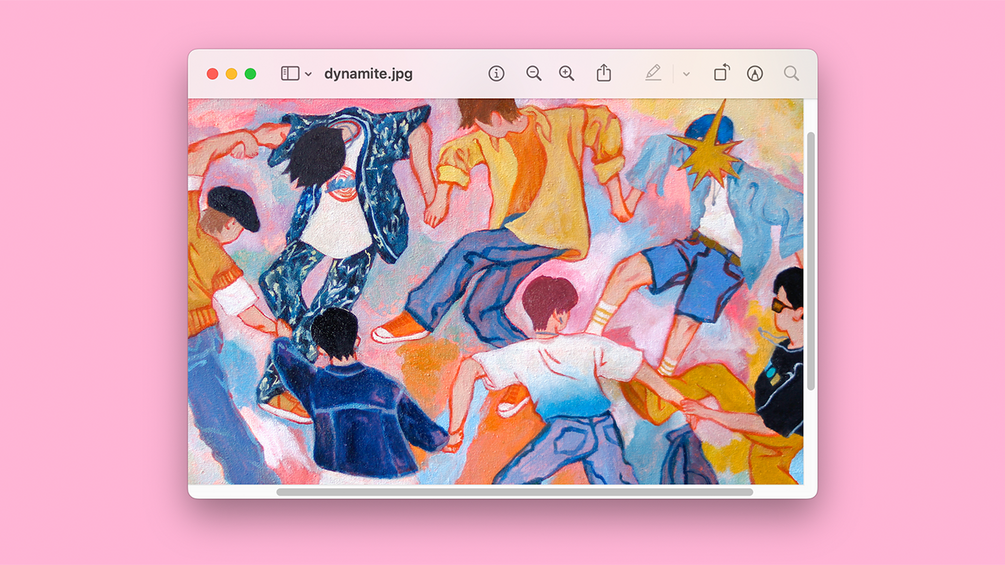Zoom in using the plus magnifier
Image resolution: width=1005 pixels, height=565 pixels.
(x=567, y=74)
